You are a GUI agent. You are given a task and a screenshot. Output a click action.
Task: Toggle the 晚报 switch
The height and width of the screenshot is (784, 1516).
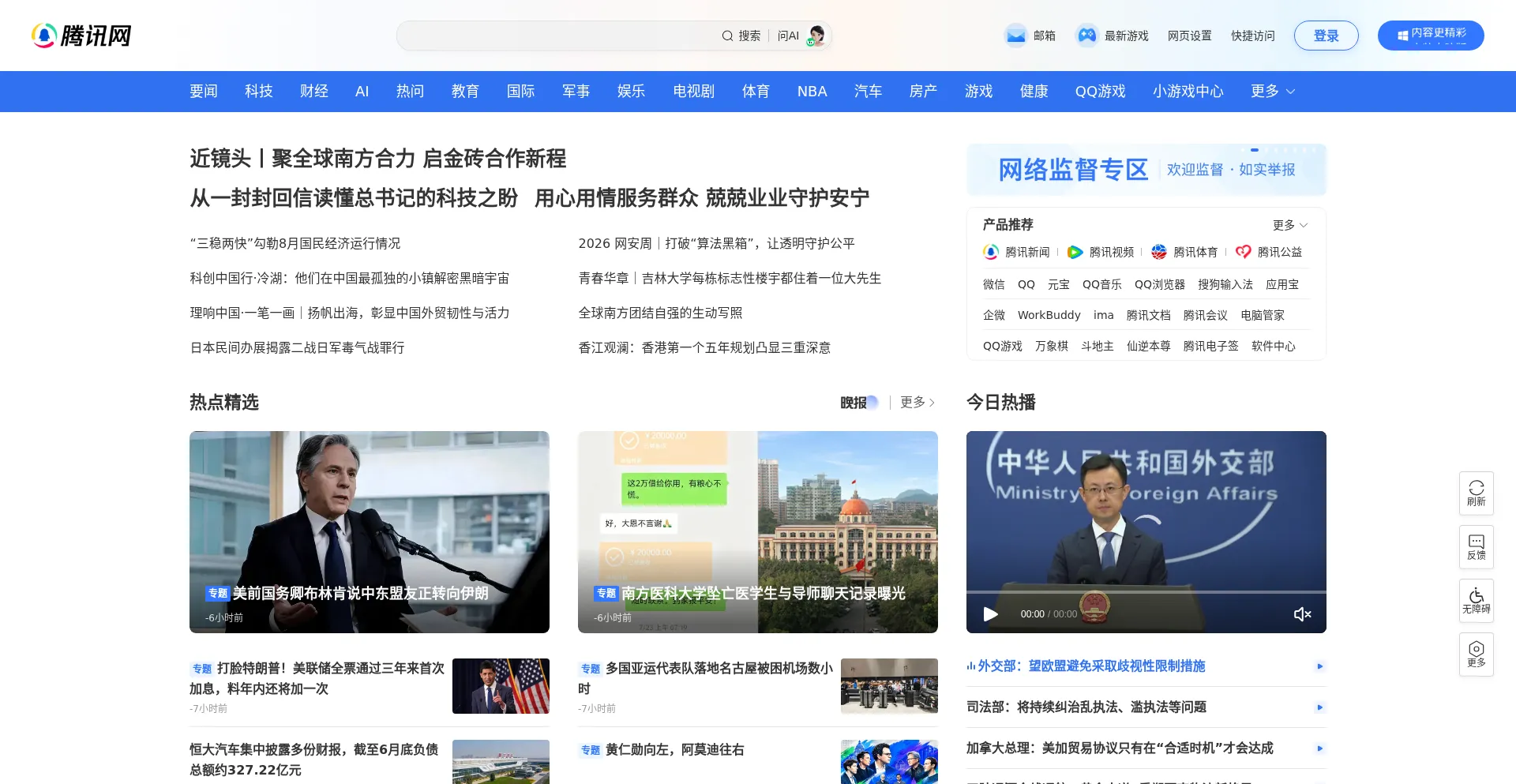click(859, 403)
